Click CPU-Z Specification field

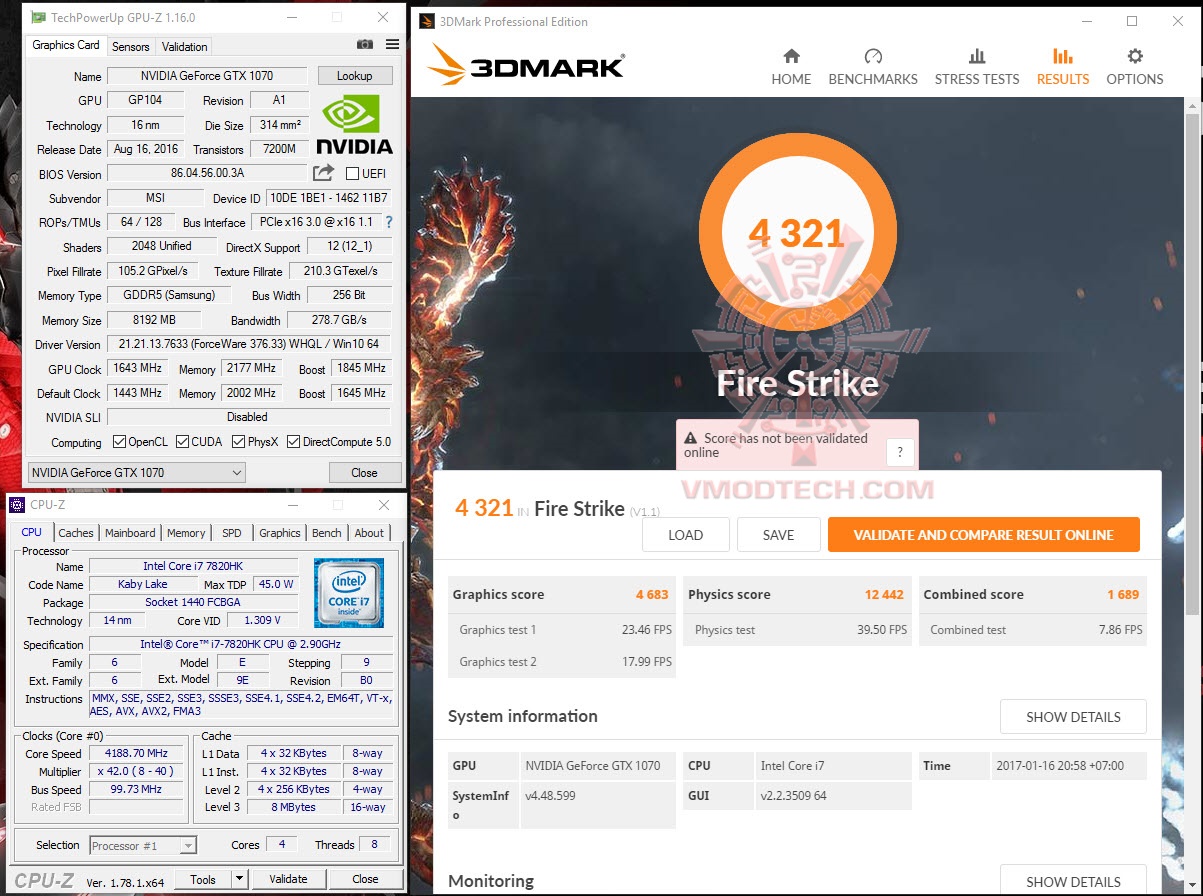click(240, 644)
